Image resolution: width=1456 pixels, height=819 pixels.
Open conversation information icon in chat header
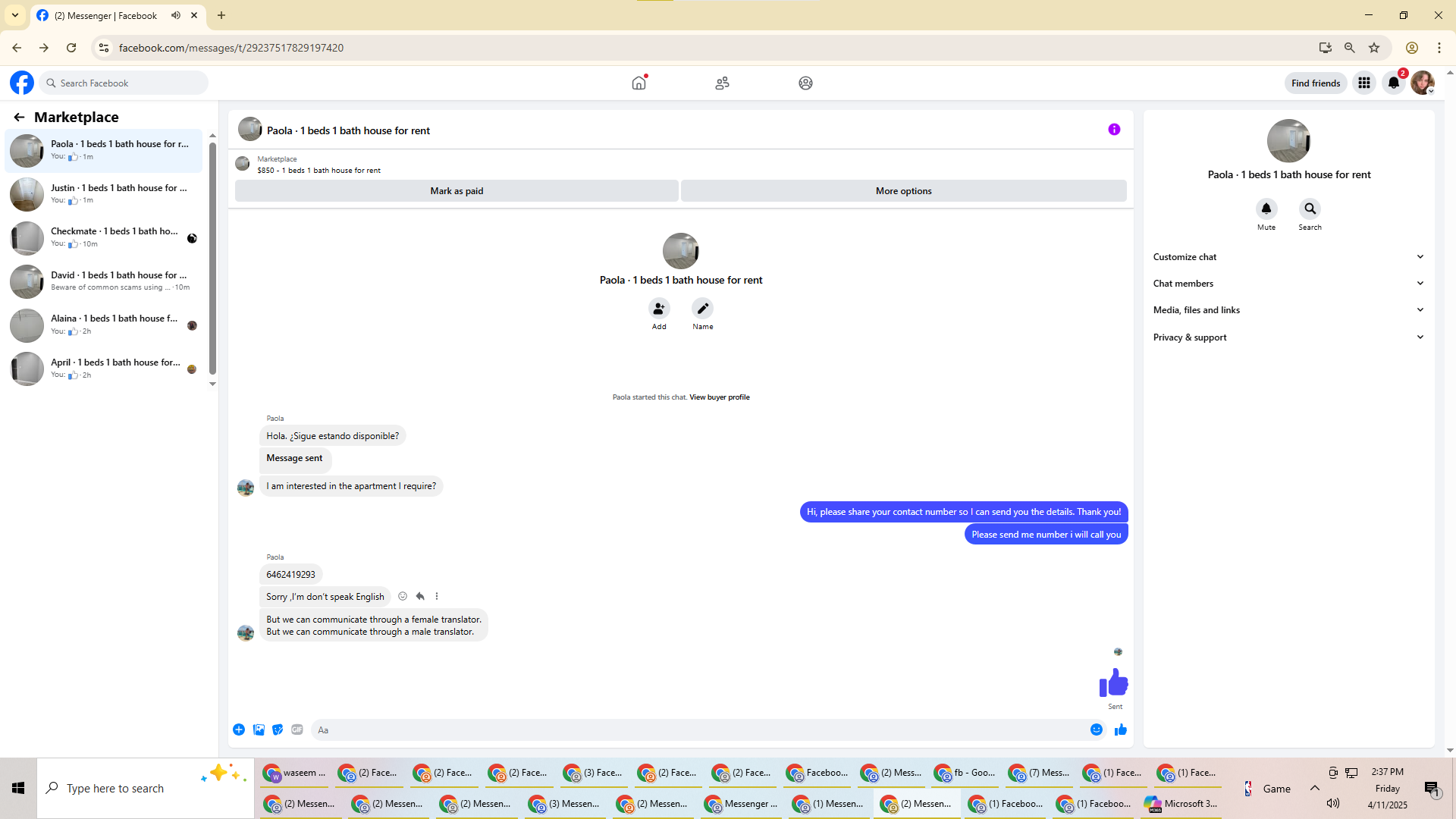[1114, 130]
